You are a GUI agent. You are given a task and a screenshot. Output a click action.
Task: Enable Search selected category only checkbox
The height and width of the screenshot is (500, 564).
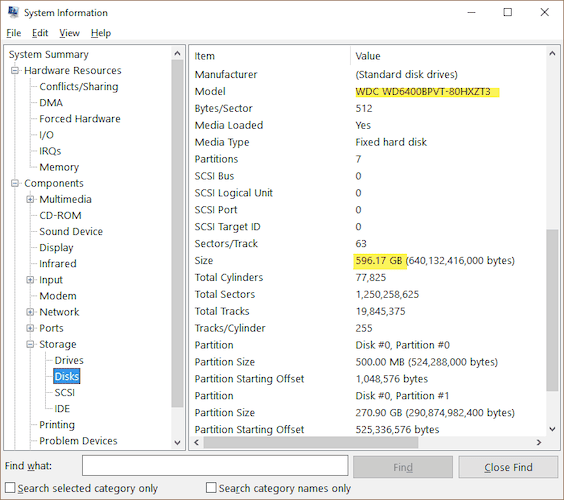10,488
